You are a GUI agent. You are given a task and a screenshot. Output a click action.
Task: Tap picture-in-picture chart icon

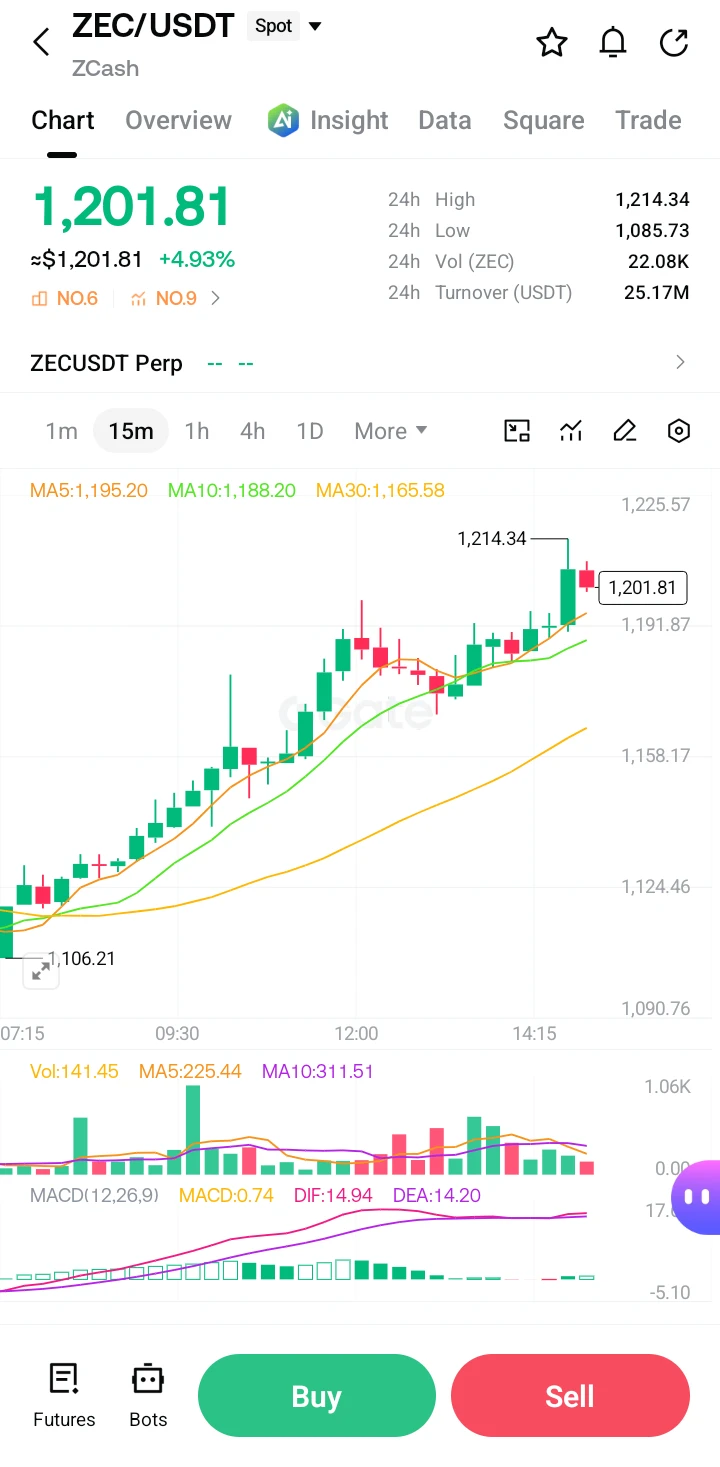(517, 431)
